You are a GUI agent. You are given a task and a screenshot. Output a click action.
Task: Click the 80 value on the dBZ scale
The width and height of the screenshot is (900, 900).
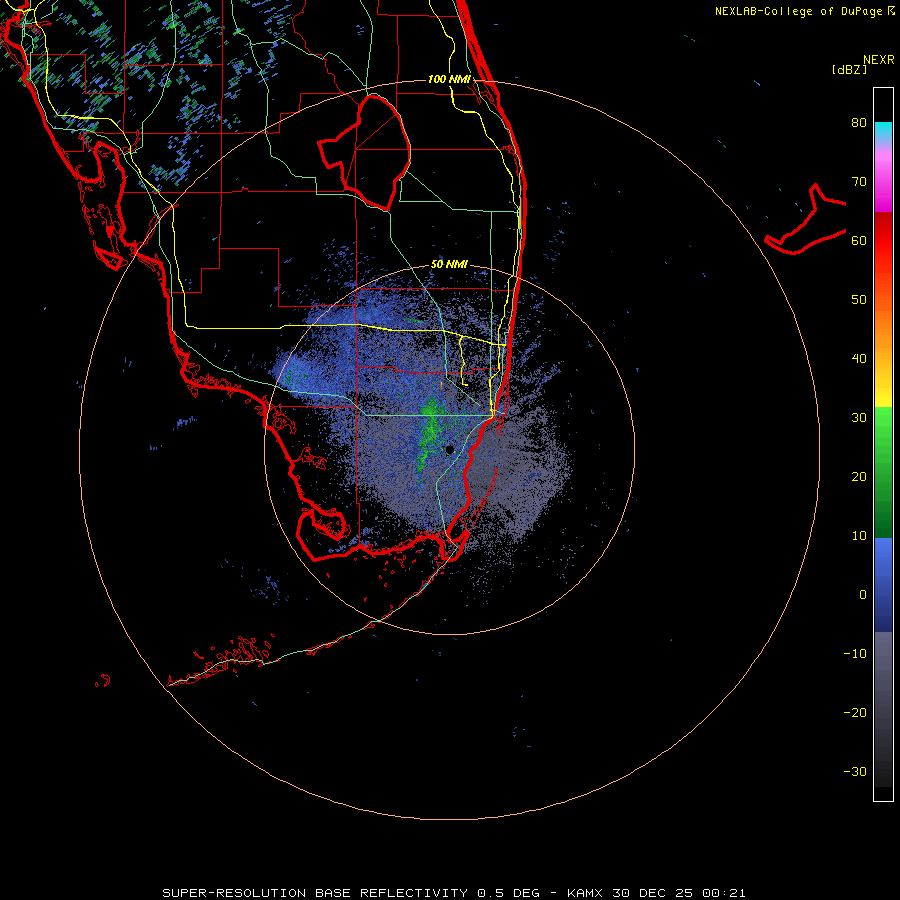pos(859,123)
